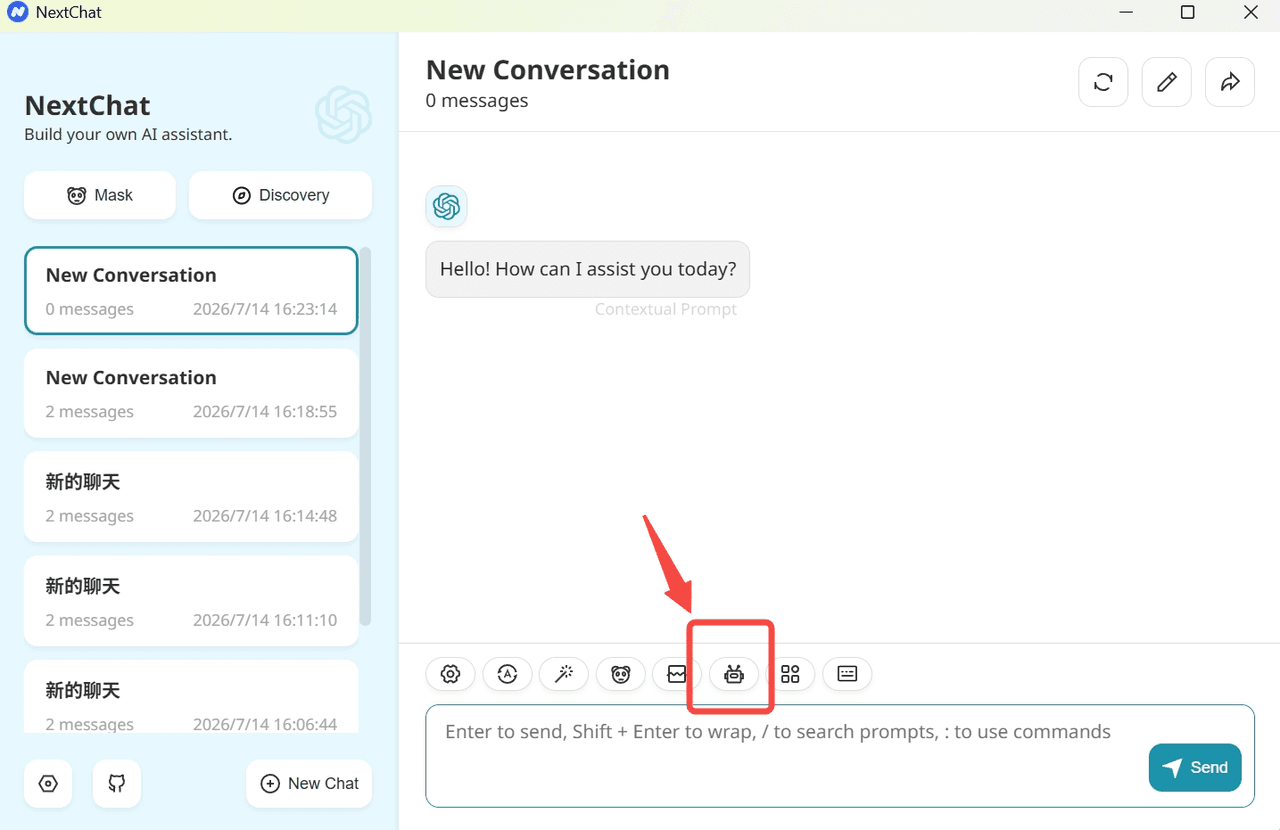Maximize the NextChat window
Viewport: 1280px width, 830px height.
coord(1187,13)
